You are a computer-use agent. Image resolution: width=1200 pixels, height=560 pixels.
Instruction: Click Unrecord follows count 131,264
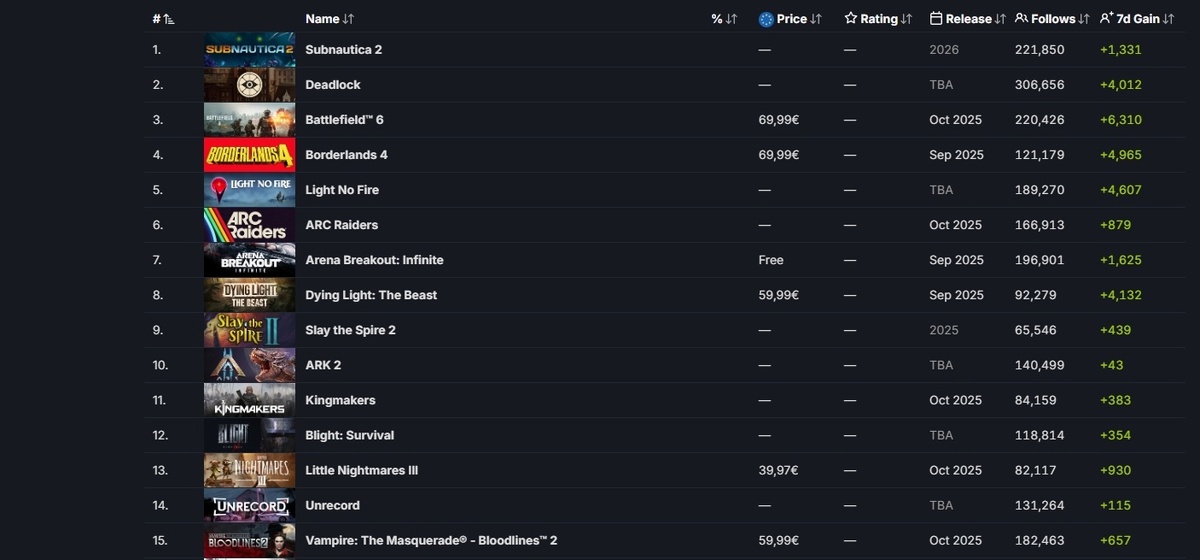(x=1039, y=505)
